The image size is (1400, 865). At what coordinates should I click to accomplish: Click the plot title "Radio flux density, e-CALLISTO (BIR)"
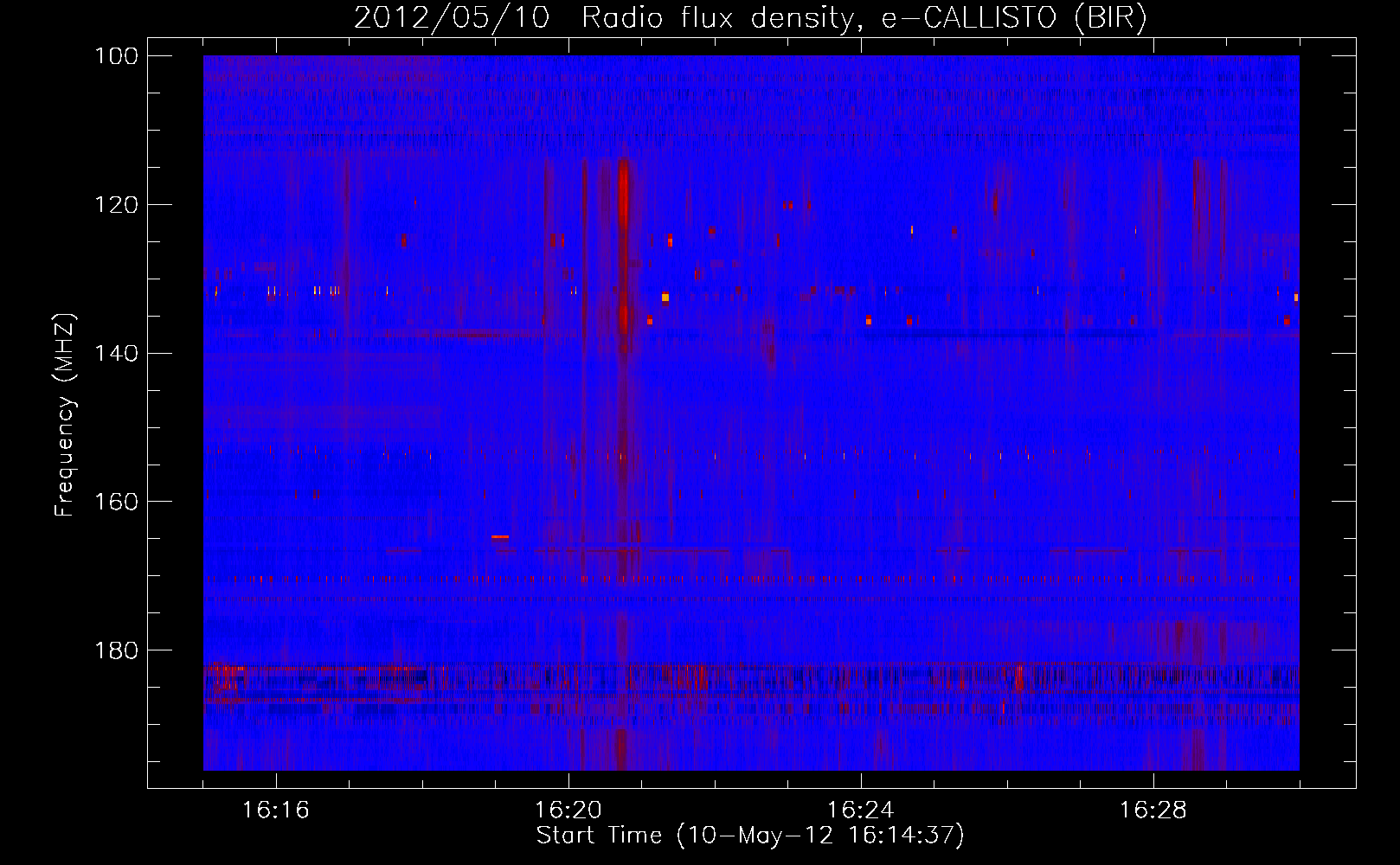864,18
